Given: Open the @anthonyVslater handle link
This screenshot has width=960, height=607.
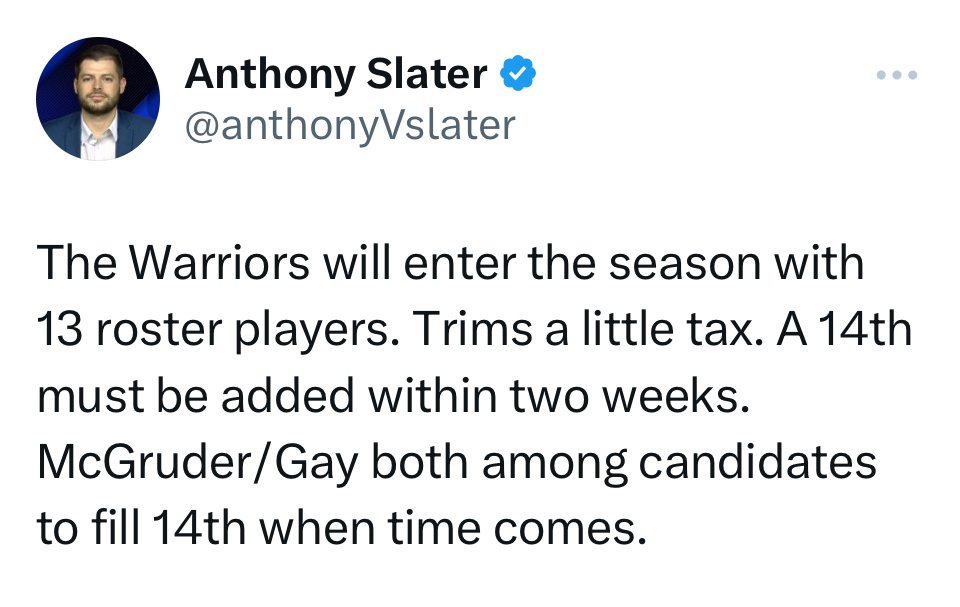Looking at the screenshot, I should [x=350, y=126].
